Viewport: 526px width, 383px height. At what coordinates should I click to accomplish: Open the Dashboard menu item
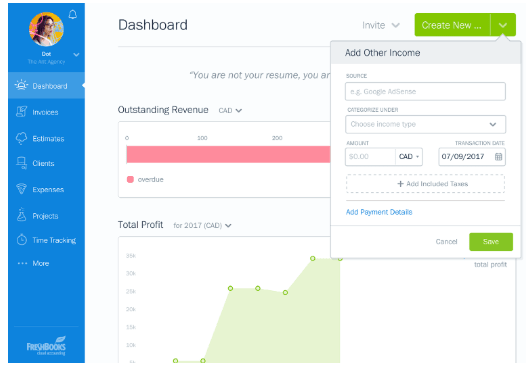[x=46, y=86]
